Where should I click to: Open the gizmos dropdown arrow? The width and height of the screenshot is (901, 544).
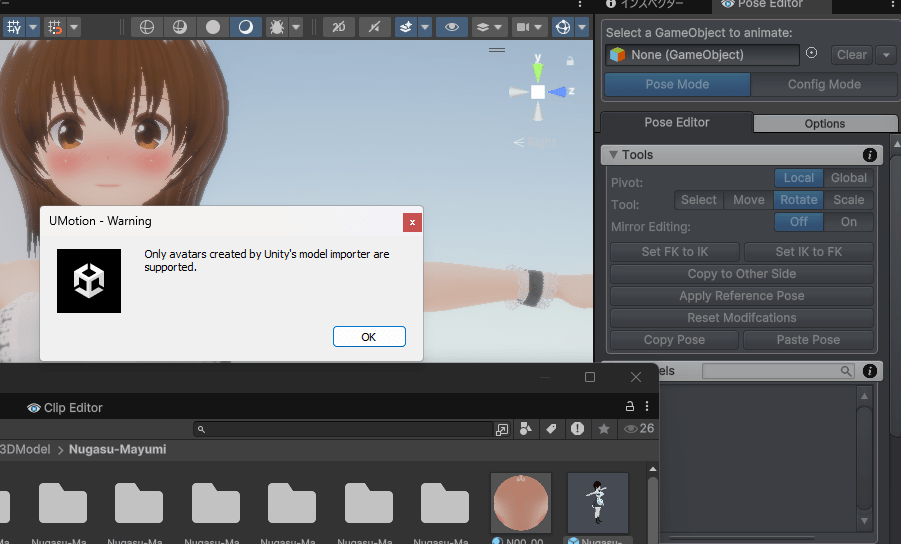coord(582,27)
